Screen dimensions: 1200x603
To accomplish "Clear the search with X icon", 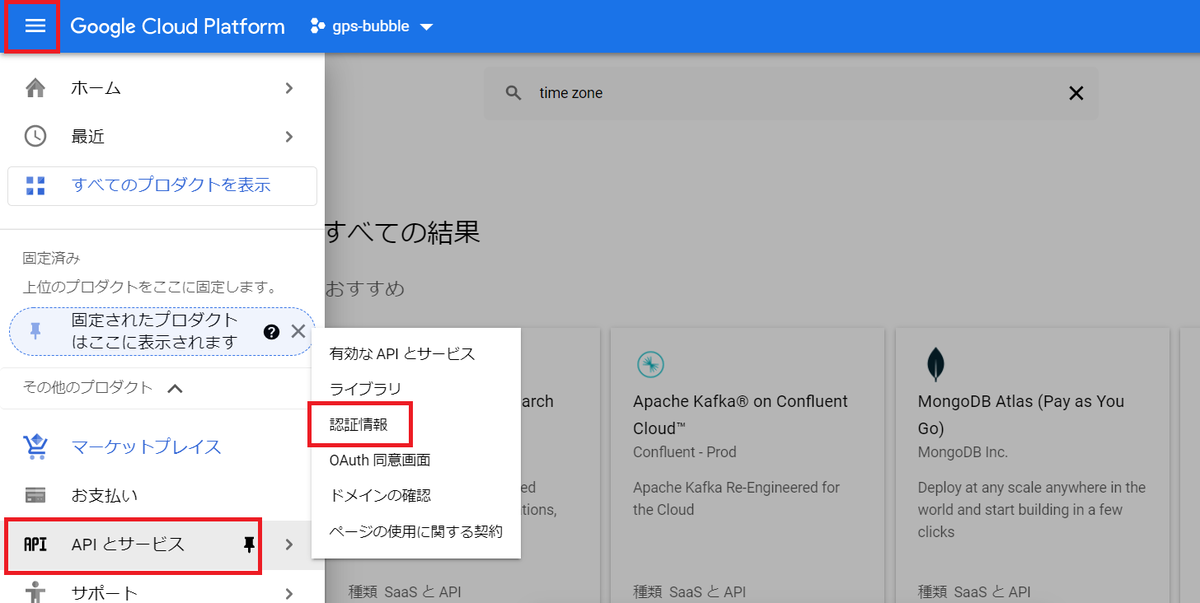I will coord(1076,93).
